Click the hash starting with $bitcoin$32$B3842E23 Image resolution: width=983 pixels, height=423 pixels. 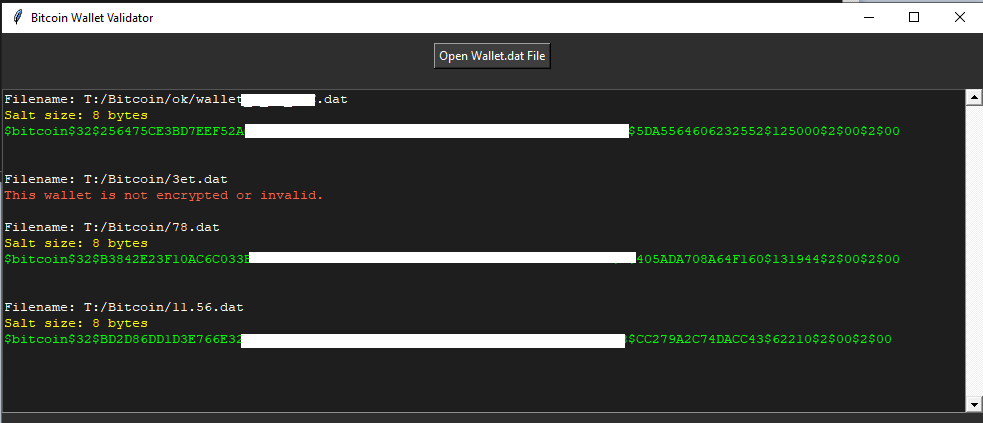click(125, 259)
